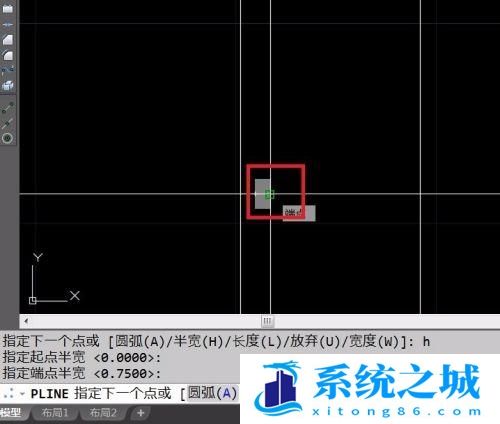Switch to the 模型 model tab
500x424 pixels.
coord(11,413)
